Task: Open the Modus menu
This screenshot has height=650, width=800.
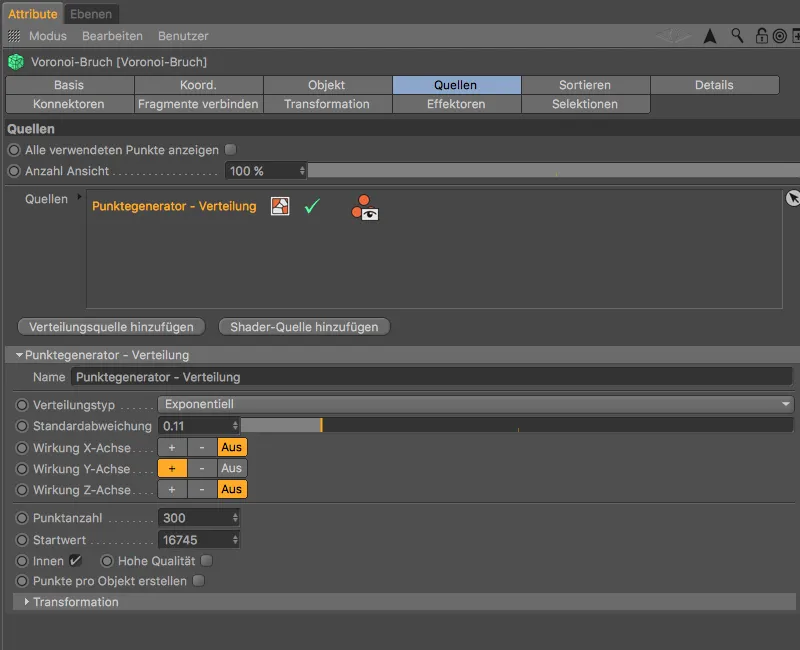Action: pos(48,36)
